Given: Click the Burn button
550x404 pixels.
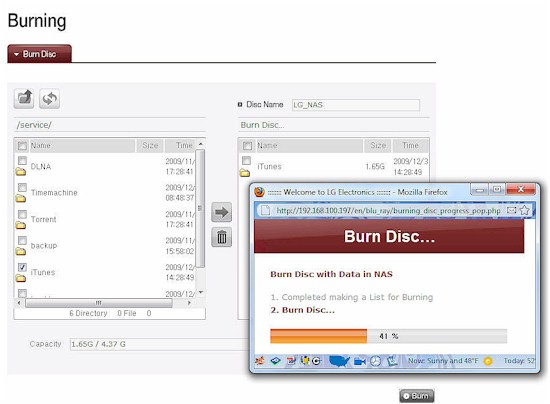Looking at the screenshot, I should pyautogui.click(x=416, y=396).
